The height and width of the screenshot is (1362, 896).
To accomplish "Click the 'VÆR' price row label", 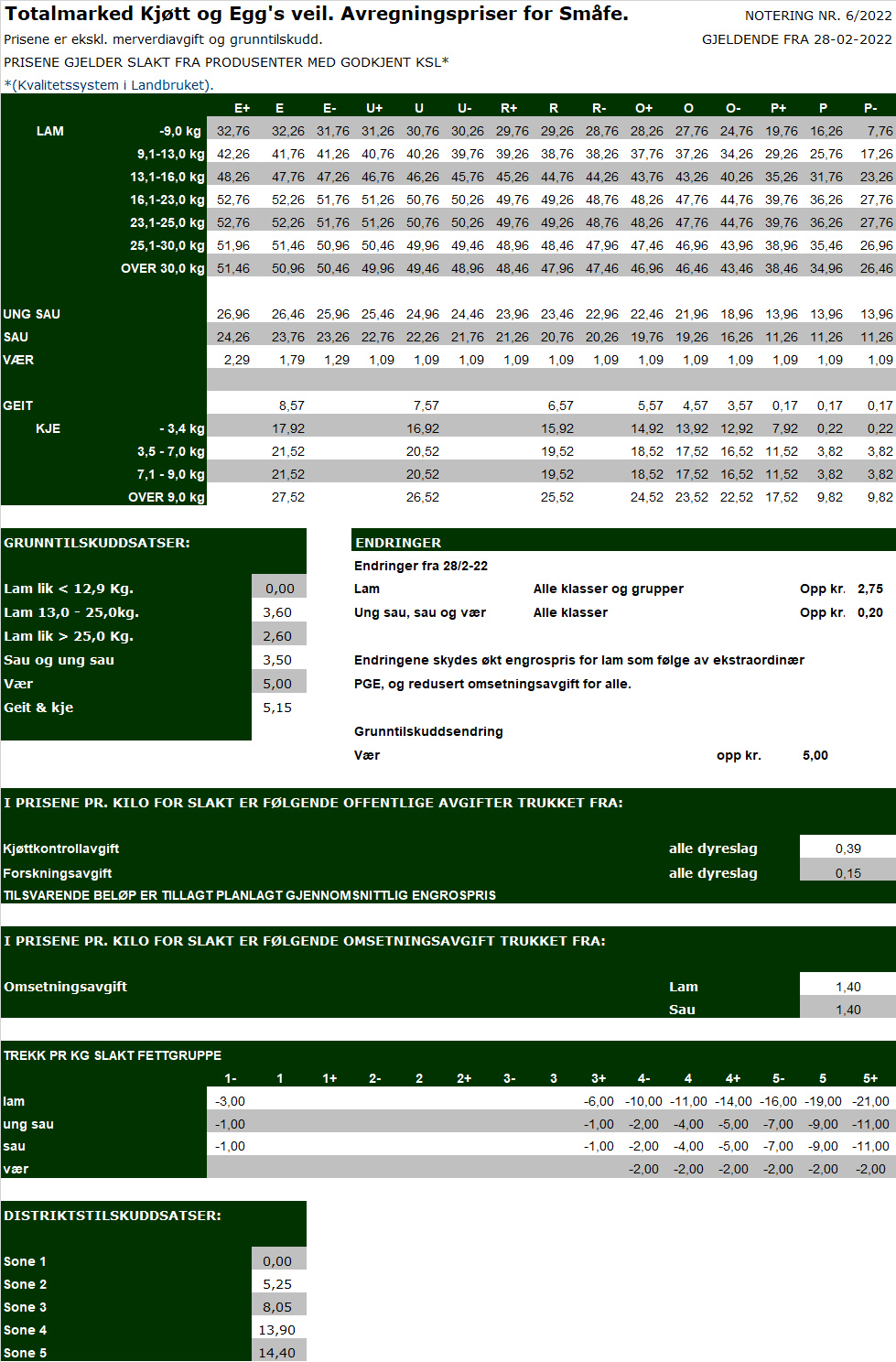I will pos(18,360).
